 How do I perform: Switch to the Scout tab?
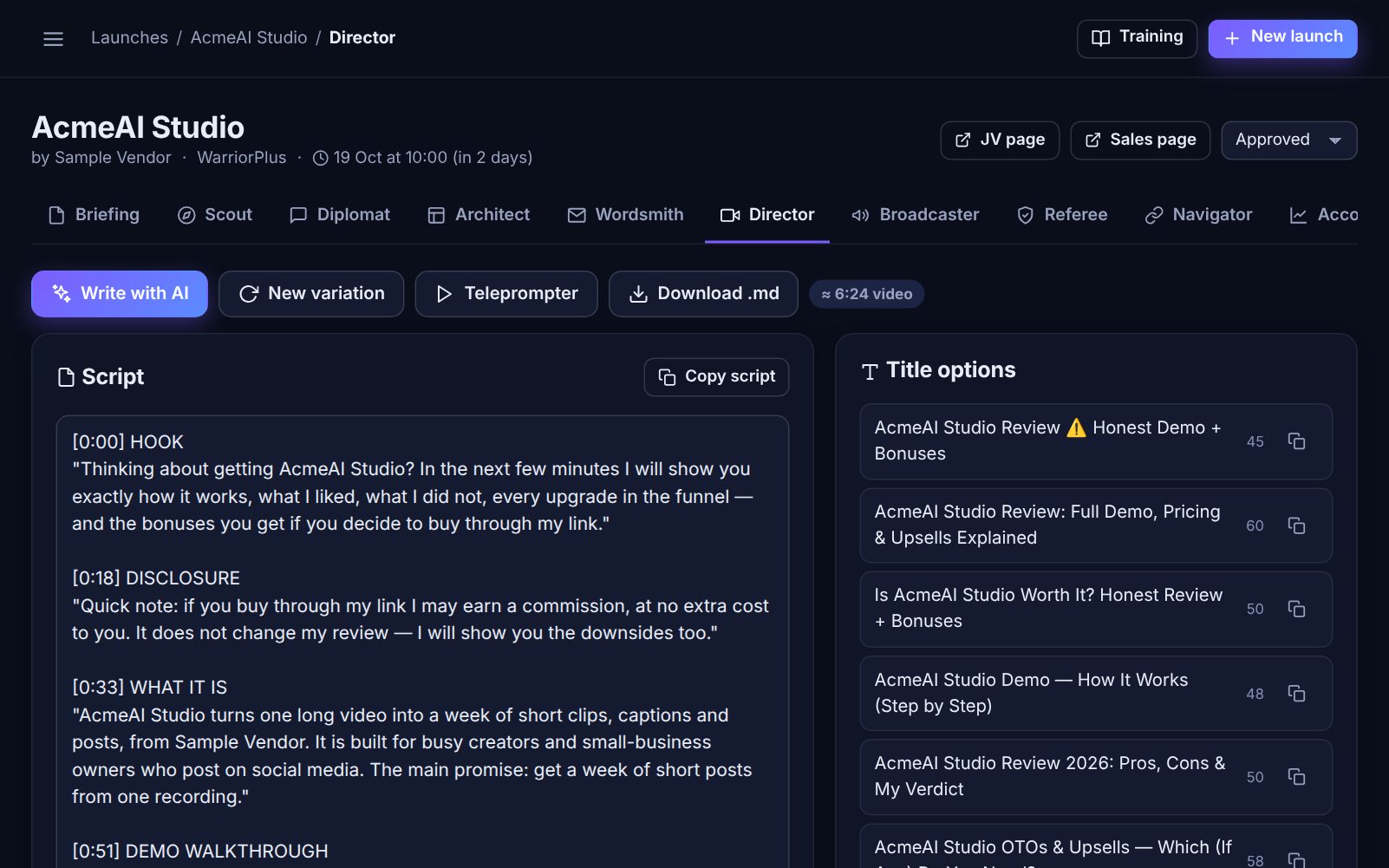[x=215, y=215]
